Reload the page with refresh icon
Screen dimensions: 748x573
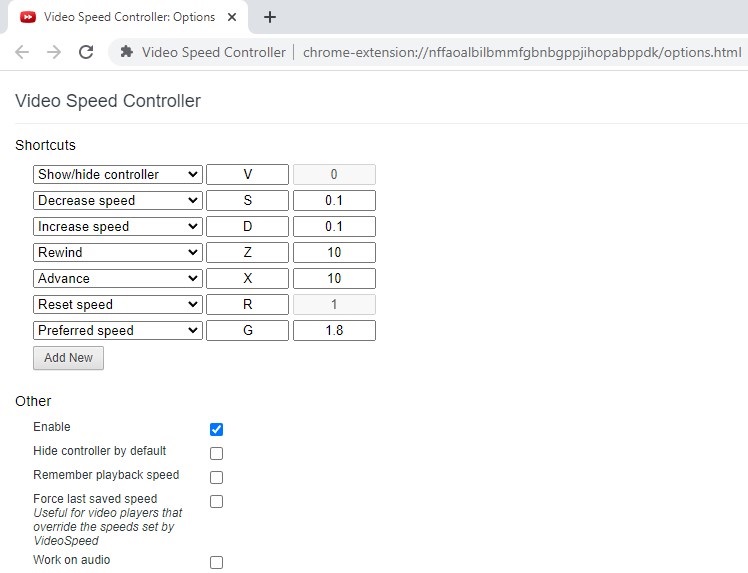(x=86, y=52)
